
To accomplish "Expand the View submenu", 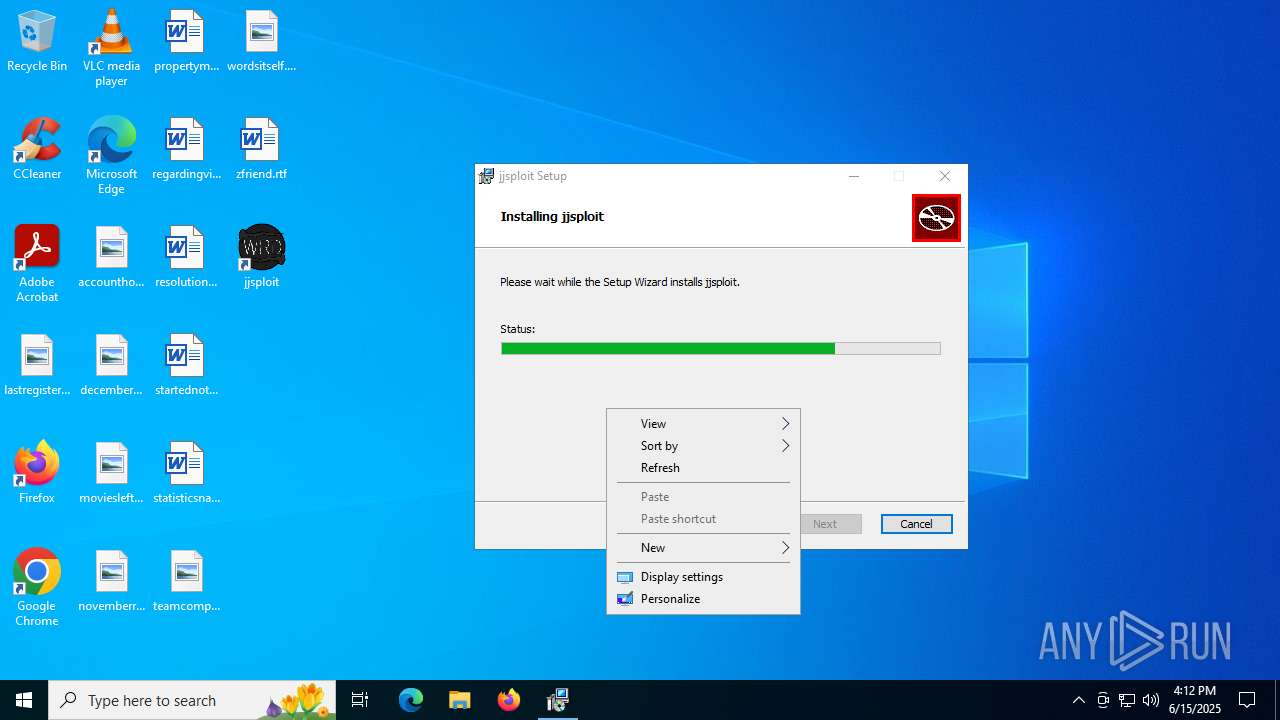I will pos(703,424).
